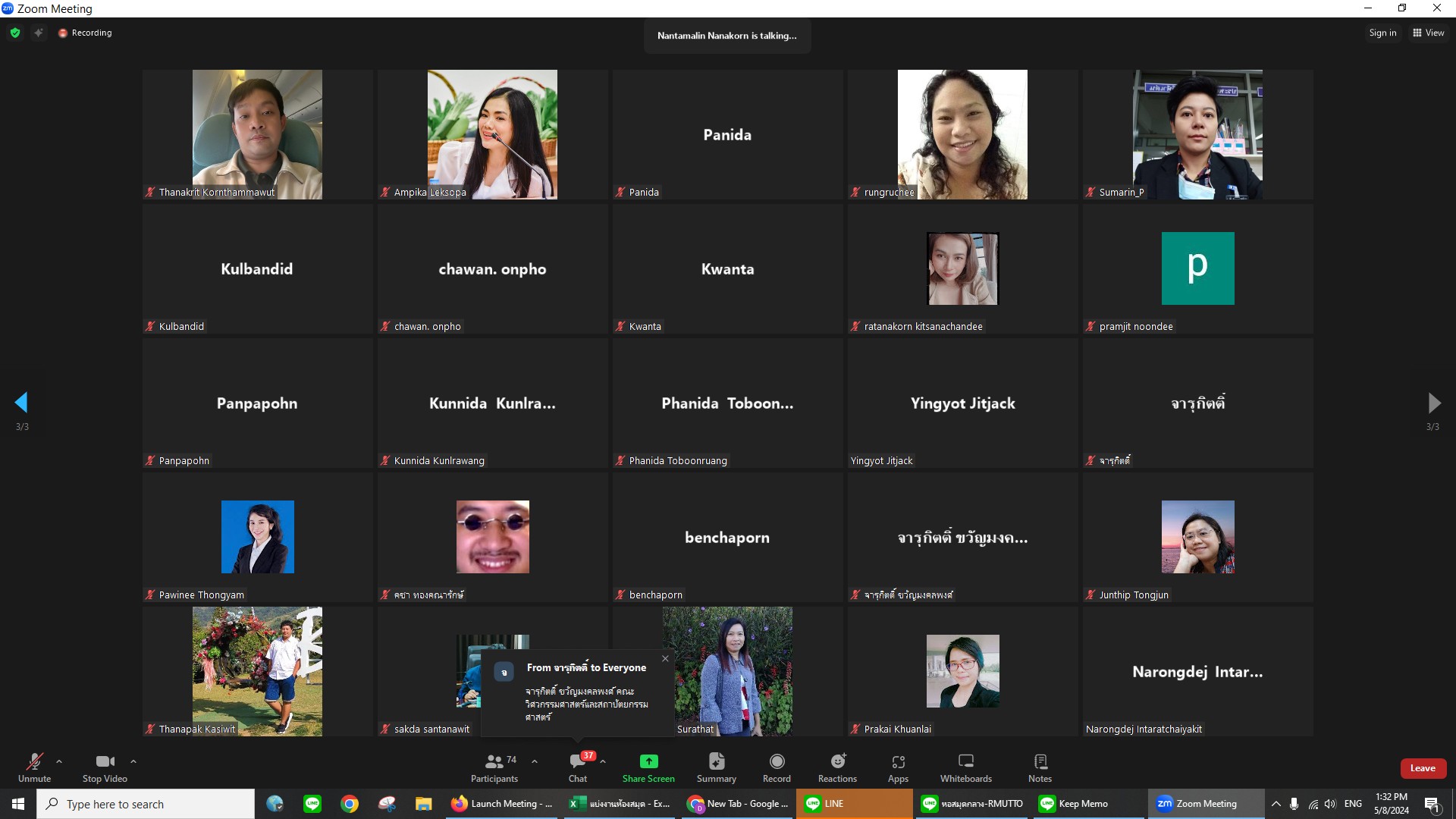Click the ENG language indicator
This screenshot has height=819, width=1456.
pos(1353,804)
